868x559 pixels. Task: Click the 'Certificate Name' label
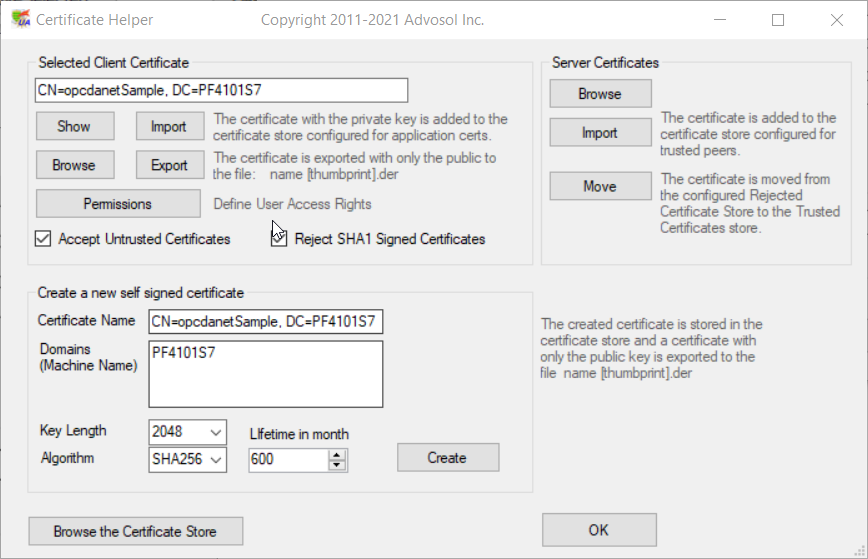(86, 320)
